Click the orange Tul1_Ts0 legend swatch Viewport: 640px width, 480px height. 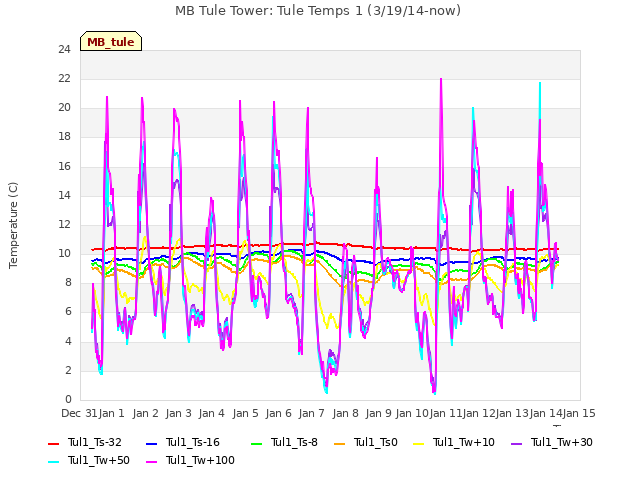(340, 443)
